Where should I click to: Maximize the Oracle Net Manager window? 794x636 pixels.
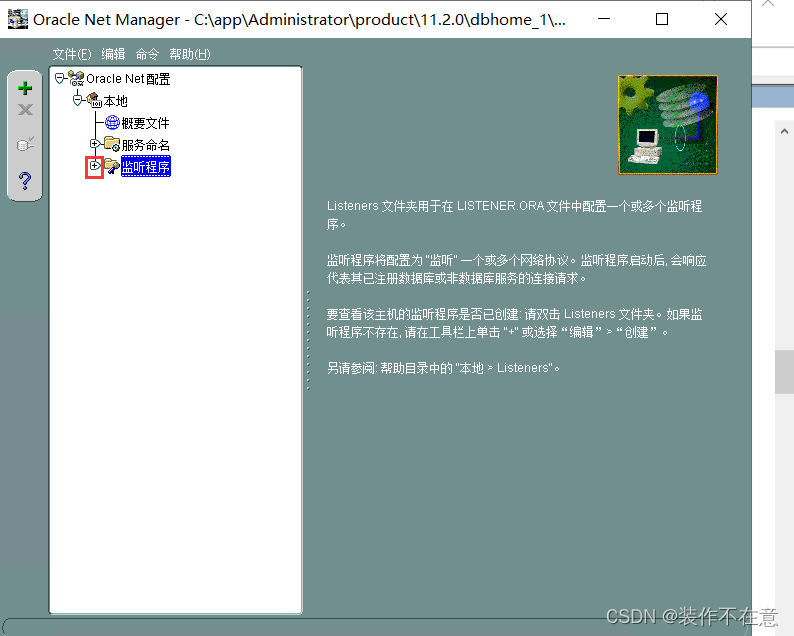point(662,19)
